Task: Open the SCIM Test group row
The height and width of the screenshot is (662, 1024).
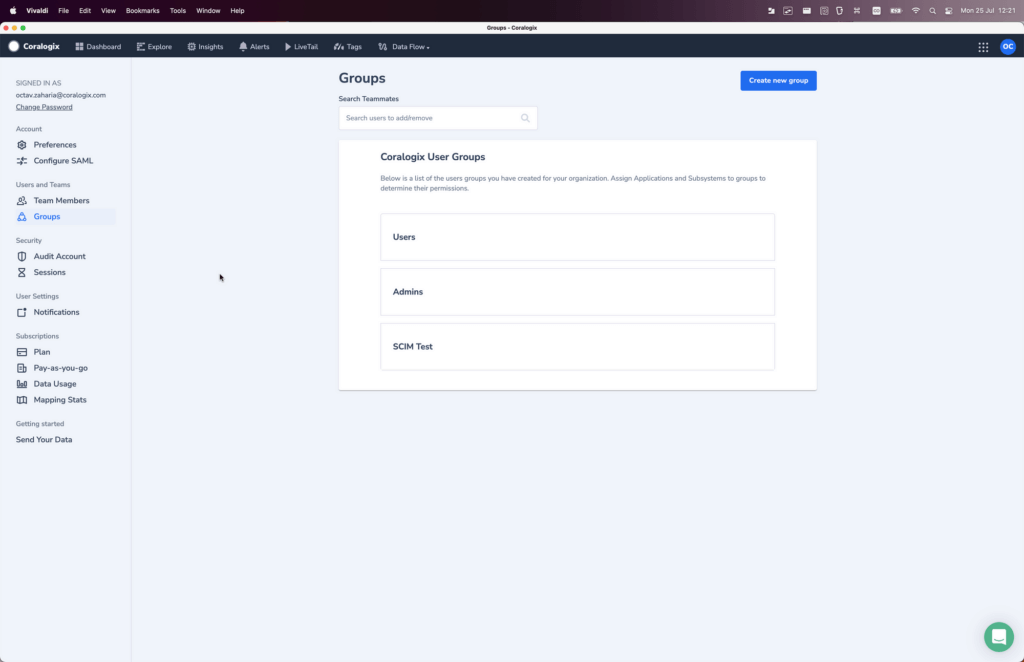Action: pyautogui.click(x=577, y=347)
